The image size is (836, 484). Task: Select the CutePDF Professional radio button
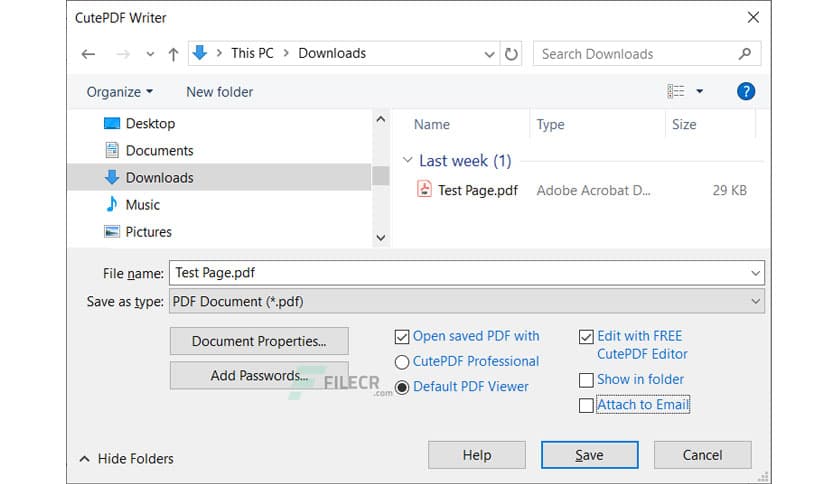(x=402, y=362)
